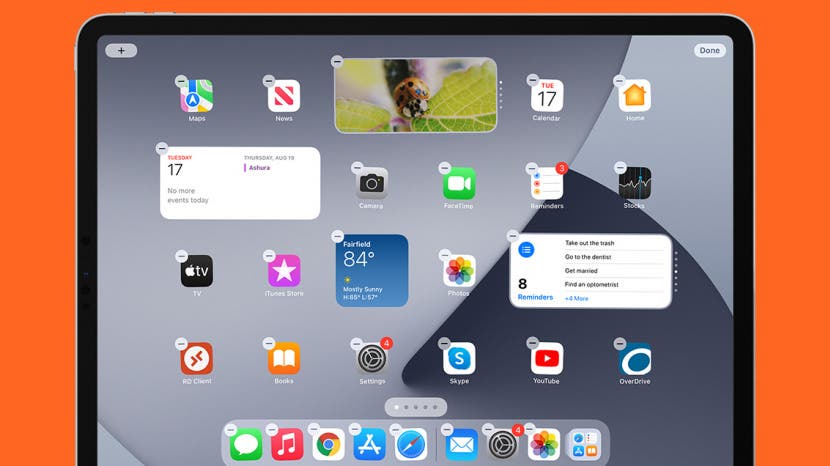Remove the calendar events widget

(162, 148)
